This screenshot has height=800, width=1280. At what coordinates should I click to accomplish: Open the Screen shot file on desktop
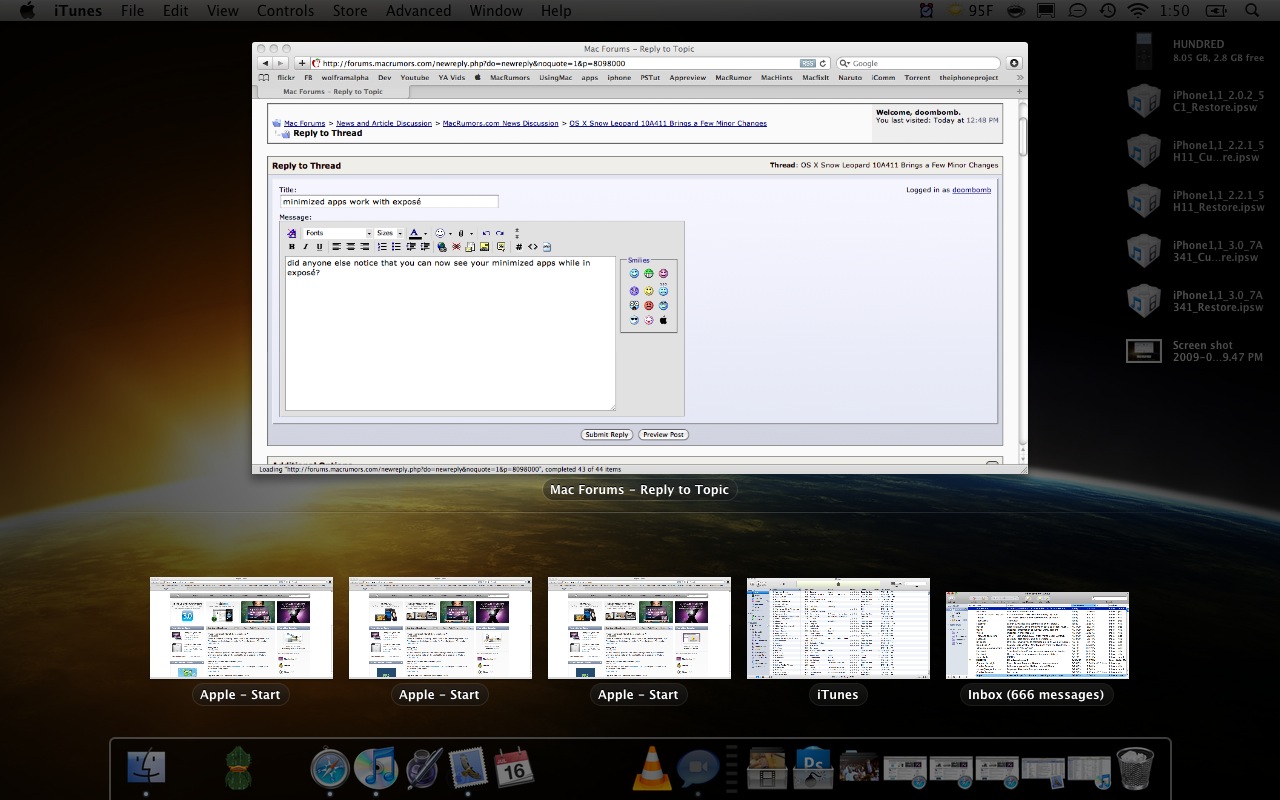pyautogui.click(x=1143, y=351)
